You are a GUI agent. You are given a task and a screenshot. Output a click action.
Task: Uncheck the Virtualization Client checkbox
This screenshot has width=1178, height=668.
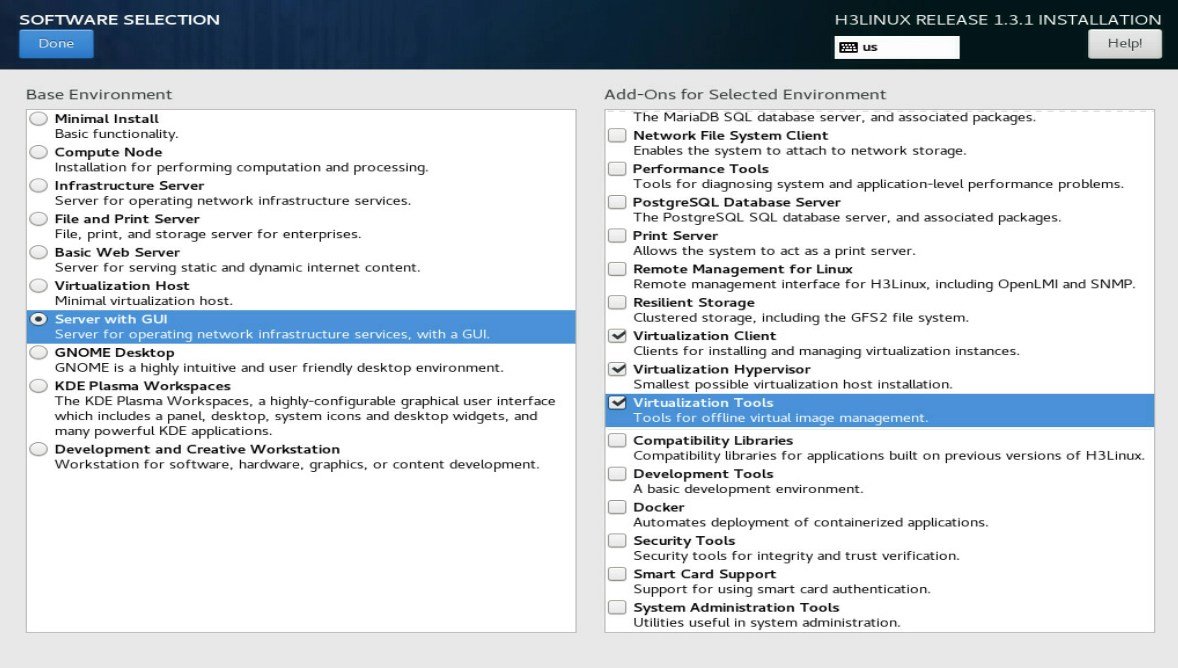tap(617, 336)
